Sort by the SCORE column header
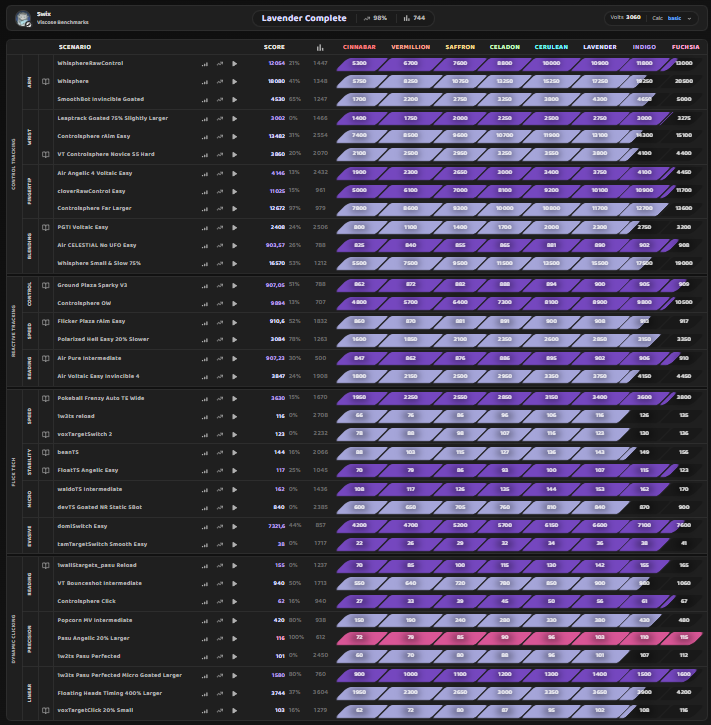 click(274, 47)
